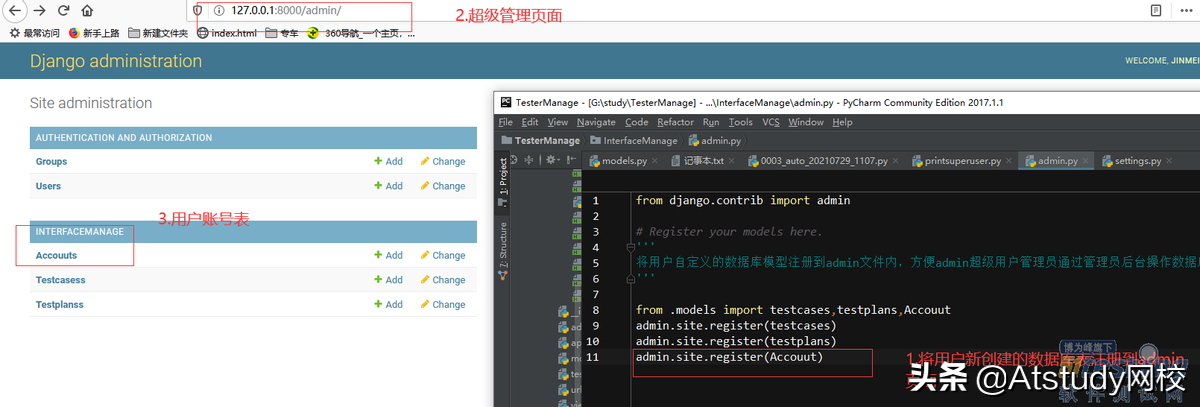Toggle the Project tool window

[503, 181]
